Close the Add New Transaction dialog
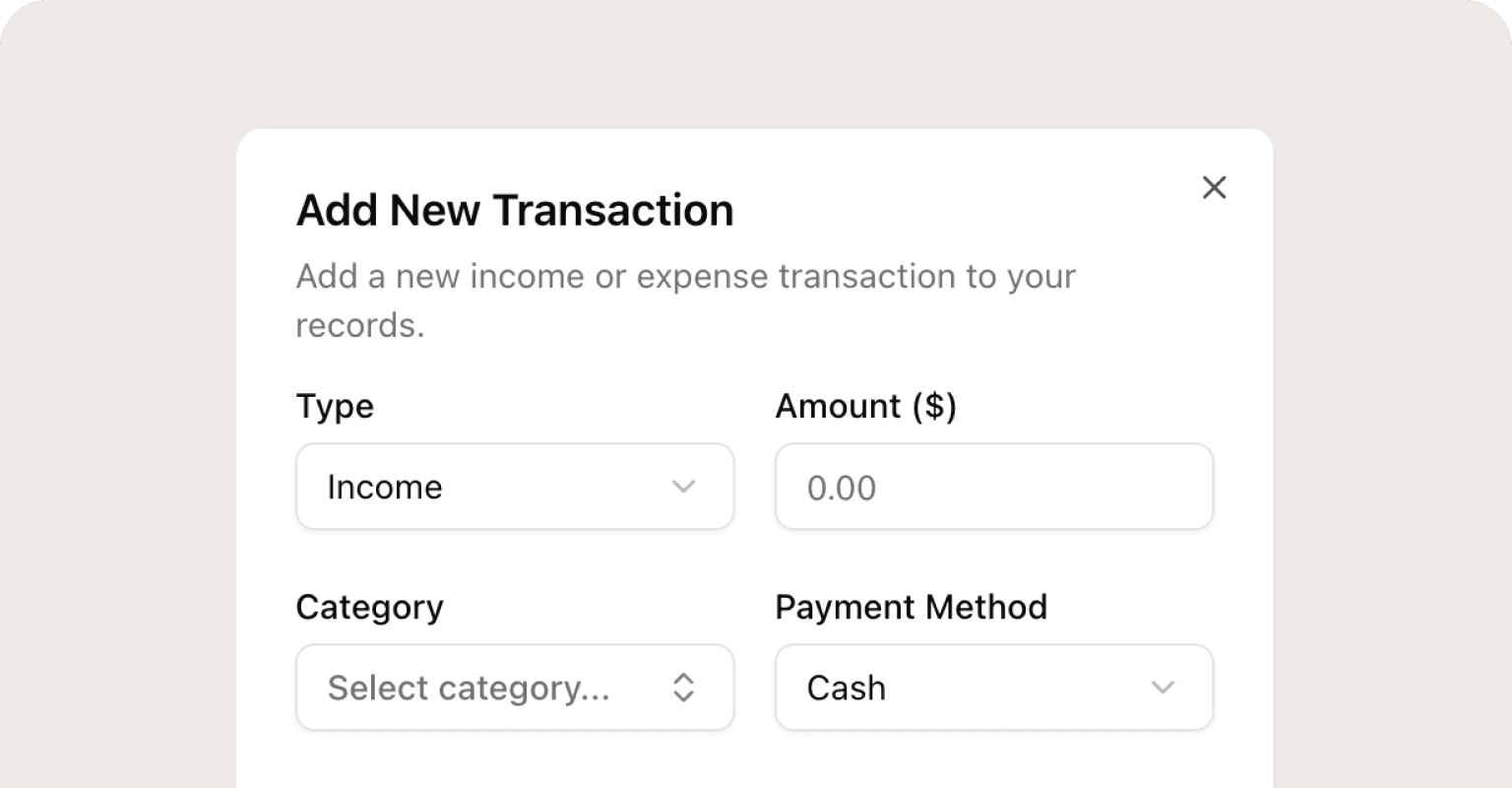 click(x=1214, y=187)
